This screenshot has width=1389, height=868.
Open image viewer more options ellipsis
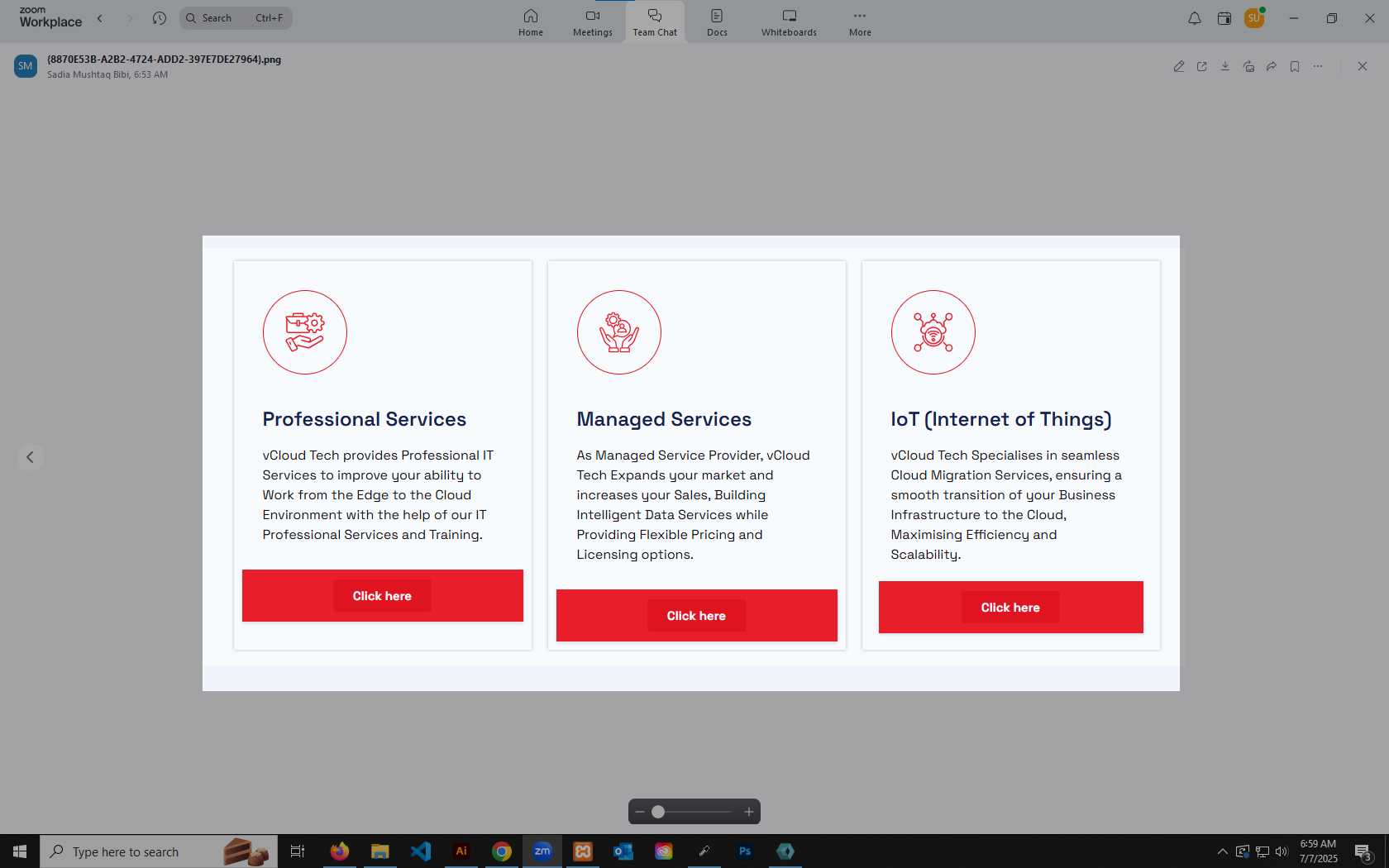point(1318,66)
